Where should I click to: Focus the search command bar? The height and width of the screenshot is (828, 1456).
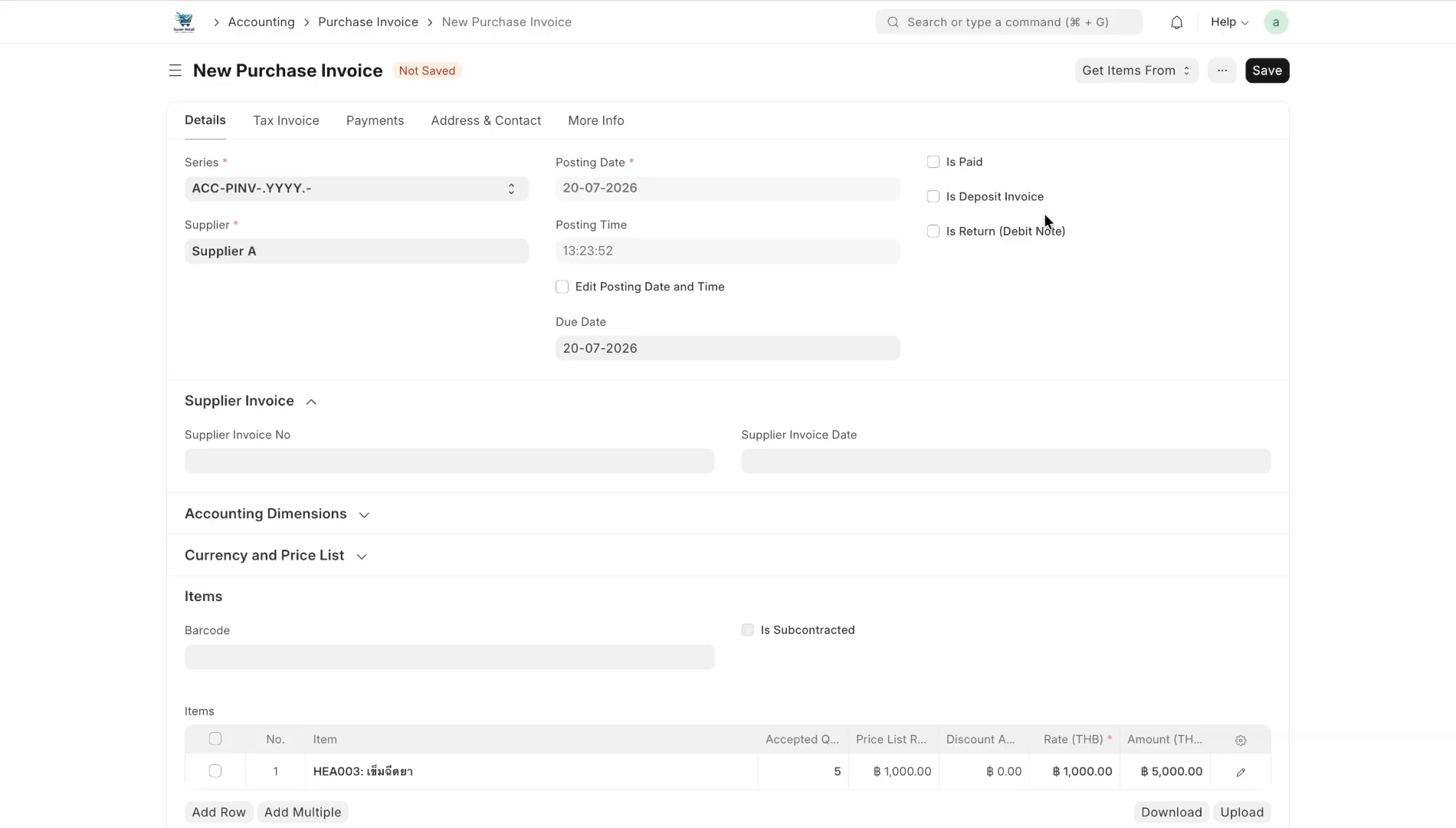pos(1008,22)
